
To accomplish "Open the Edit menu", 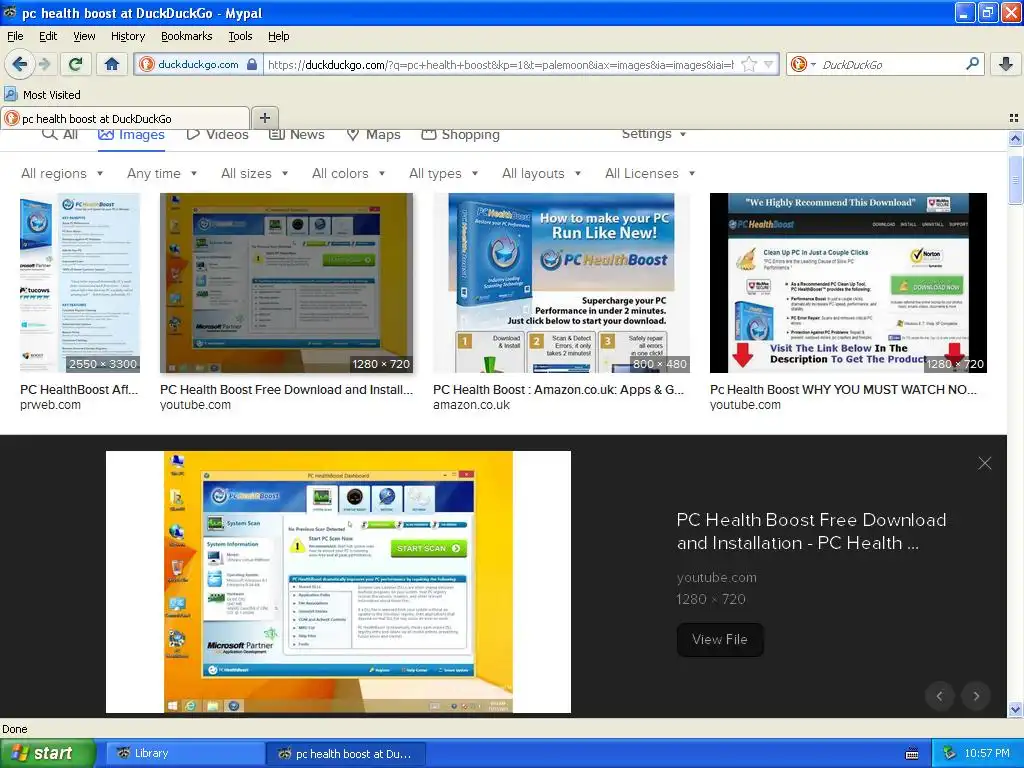I will (48, 36).
